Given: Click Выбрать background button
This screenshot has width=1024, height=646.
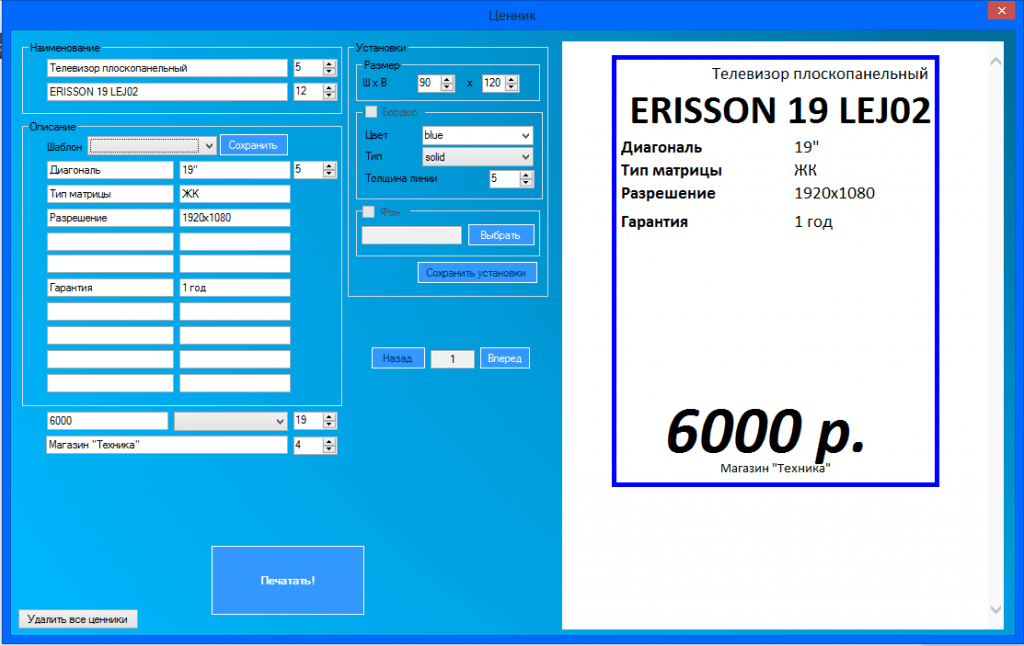Looking at the screenshot, I should [501, 234].
